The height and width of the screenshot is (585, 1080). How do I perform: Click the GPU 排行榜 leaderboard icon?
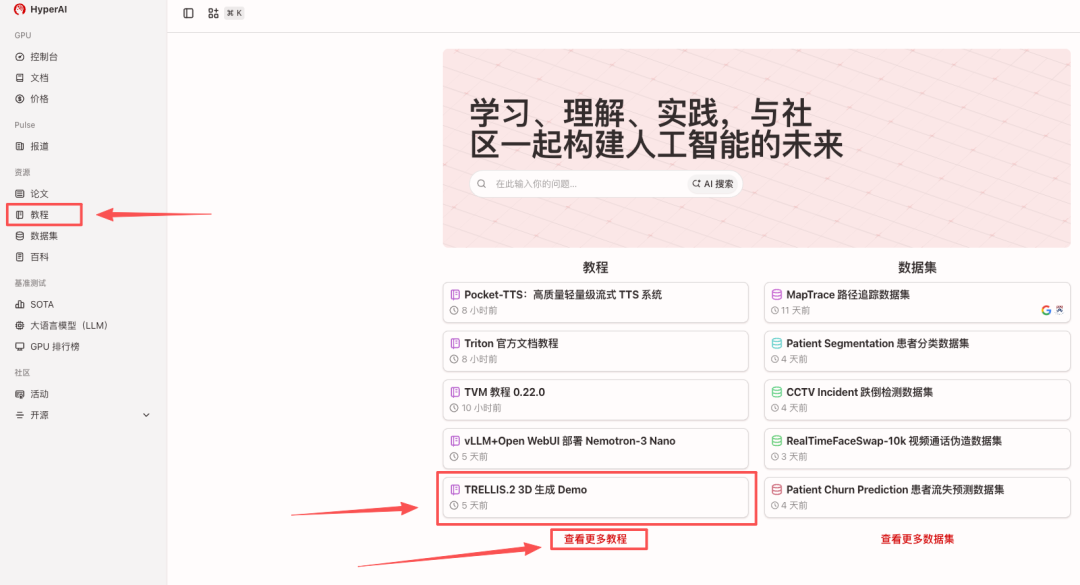[x=23, y=346]
